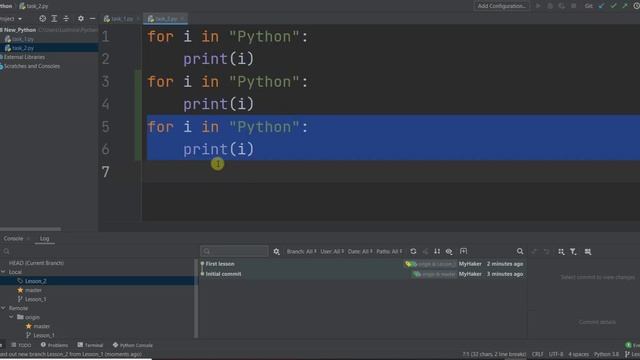Click Run with Coverage icon
The width and height of the screenshot is (640, 360).
pos(562,6)
